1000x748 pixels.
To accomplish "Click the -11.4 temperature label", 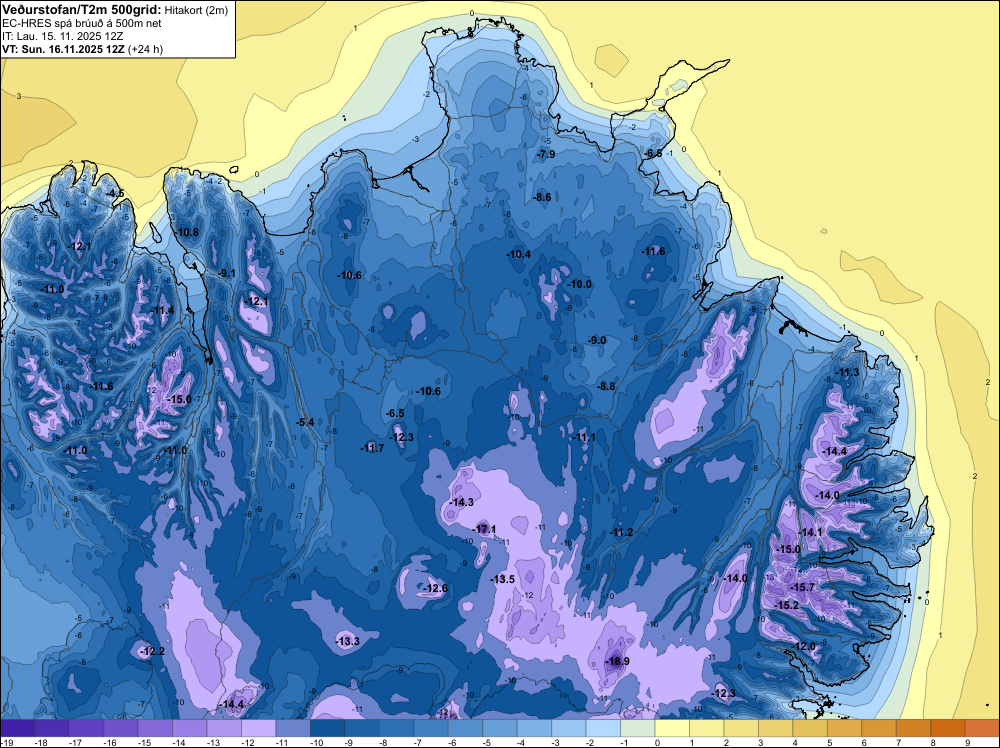I will coord(162,311).
